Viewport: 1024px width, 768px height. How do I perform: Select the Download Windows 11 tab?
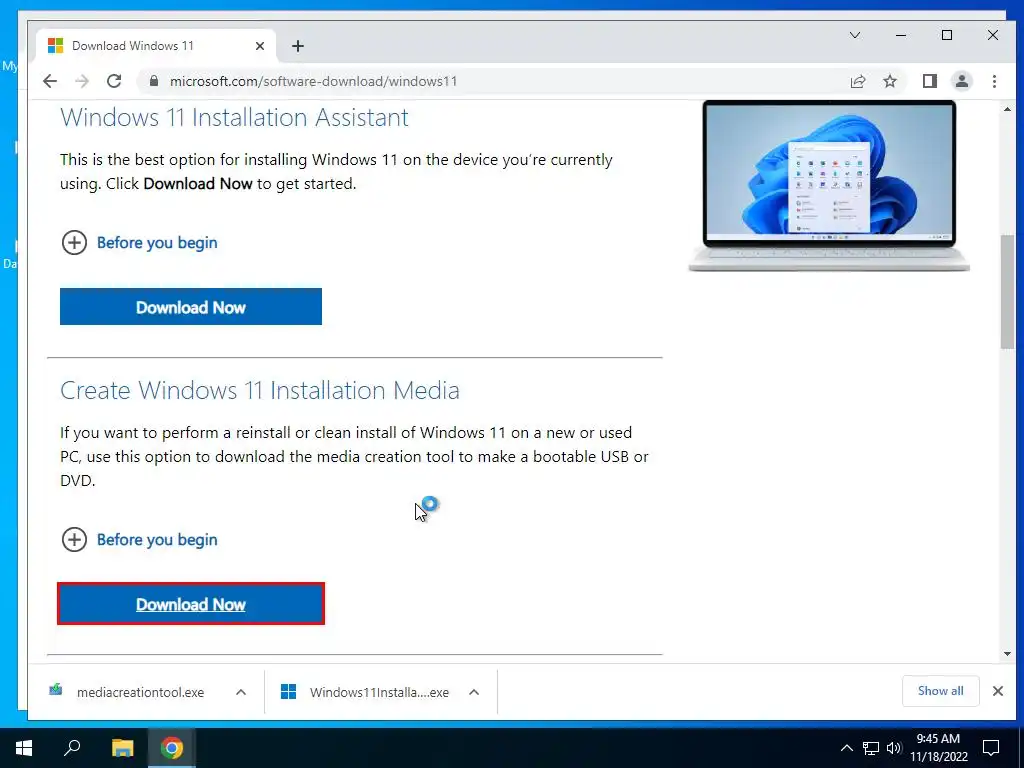(155, 46)
